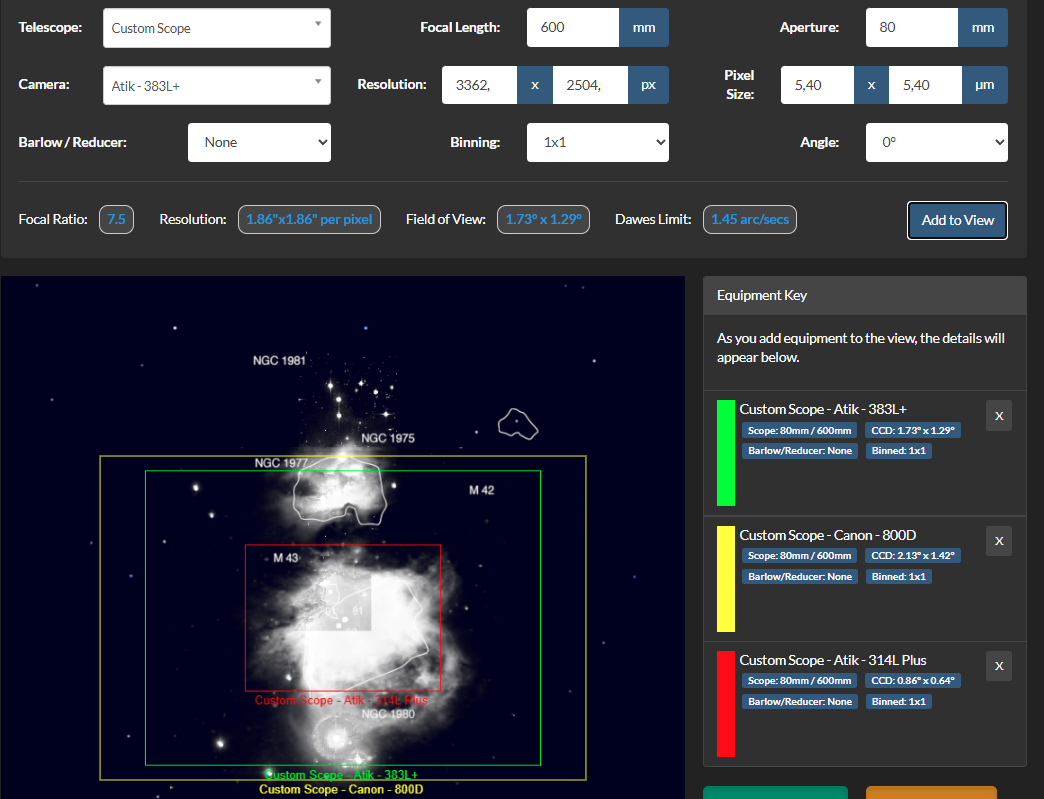Click the µm unit beside Pixel Size
The width and height of the screenshot is (1044, 799).
985,85
